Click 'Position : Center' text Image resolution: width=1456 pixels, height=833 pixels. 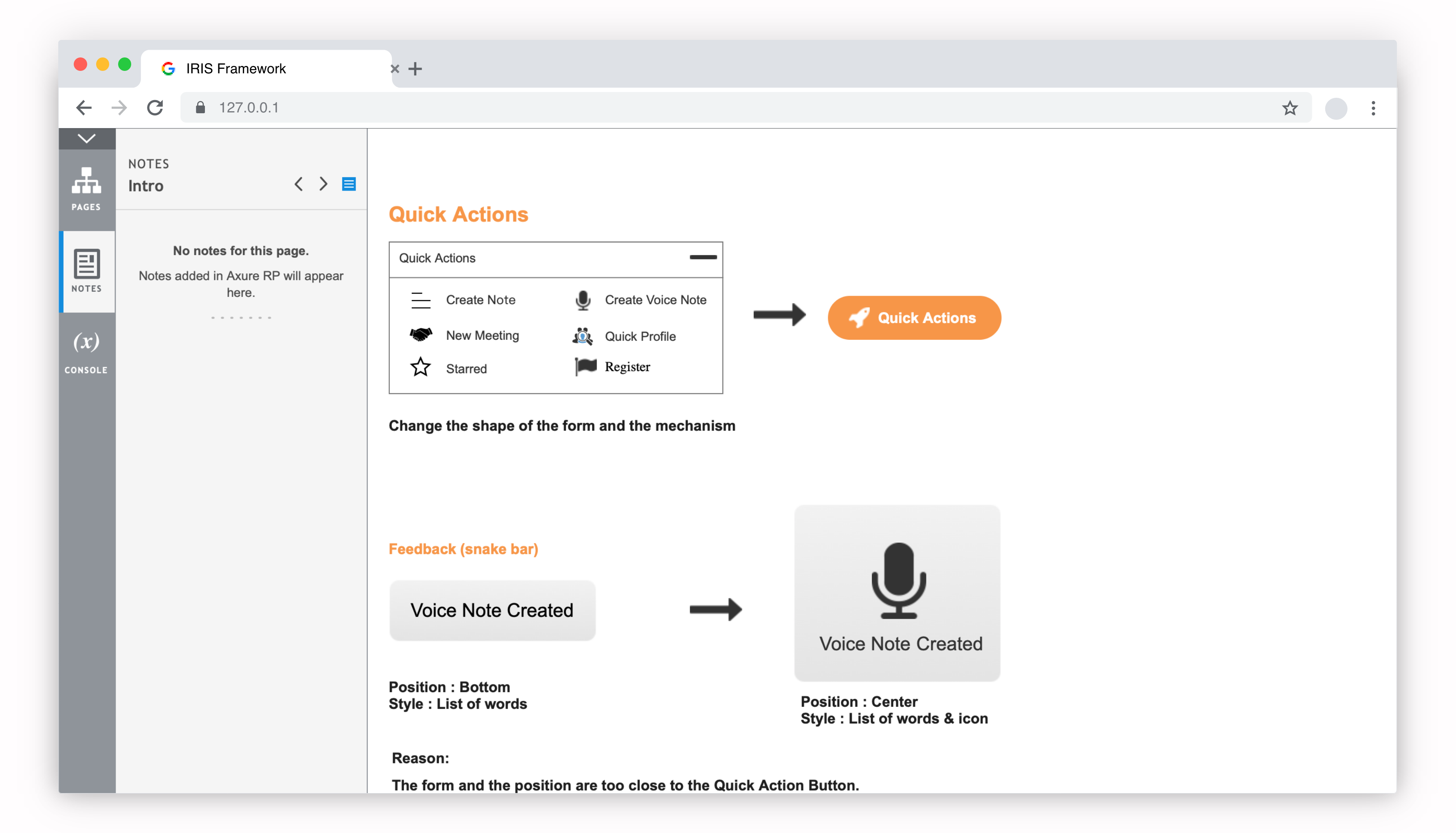pyautogui.click(x=859, y=701)
